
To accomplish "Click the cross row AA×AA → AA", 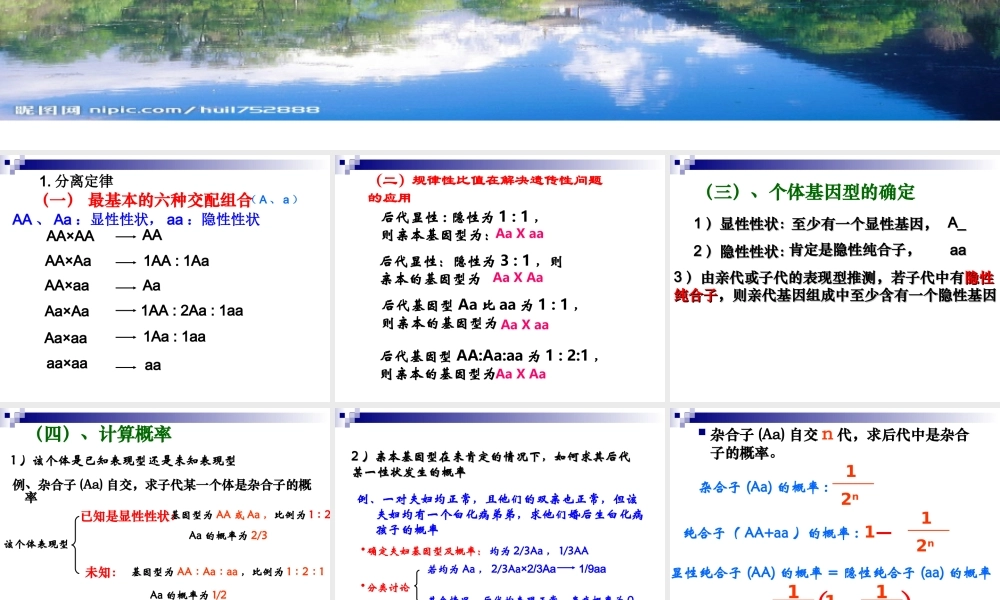I will click(x=105, y=236).
